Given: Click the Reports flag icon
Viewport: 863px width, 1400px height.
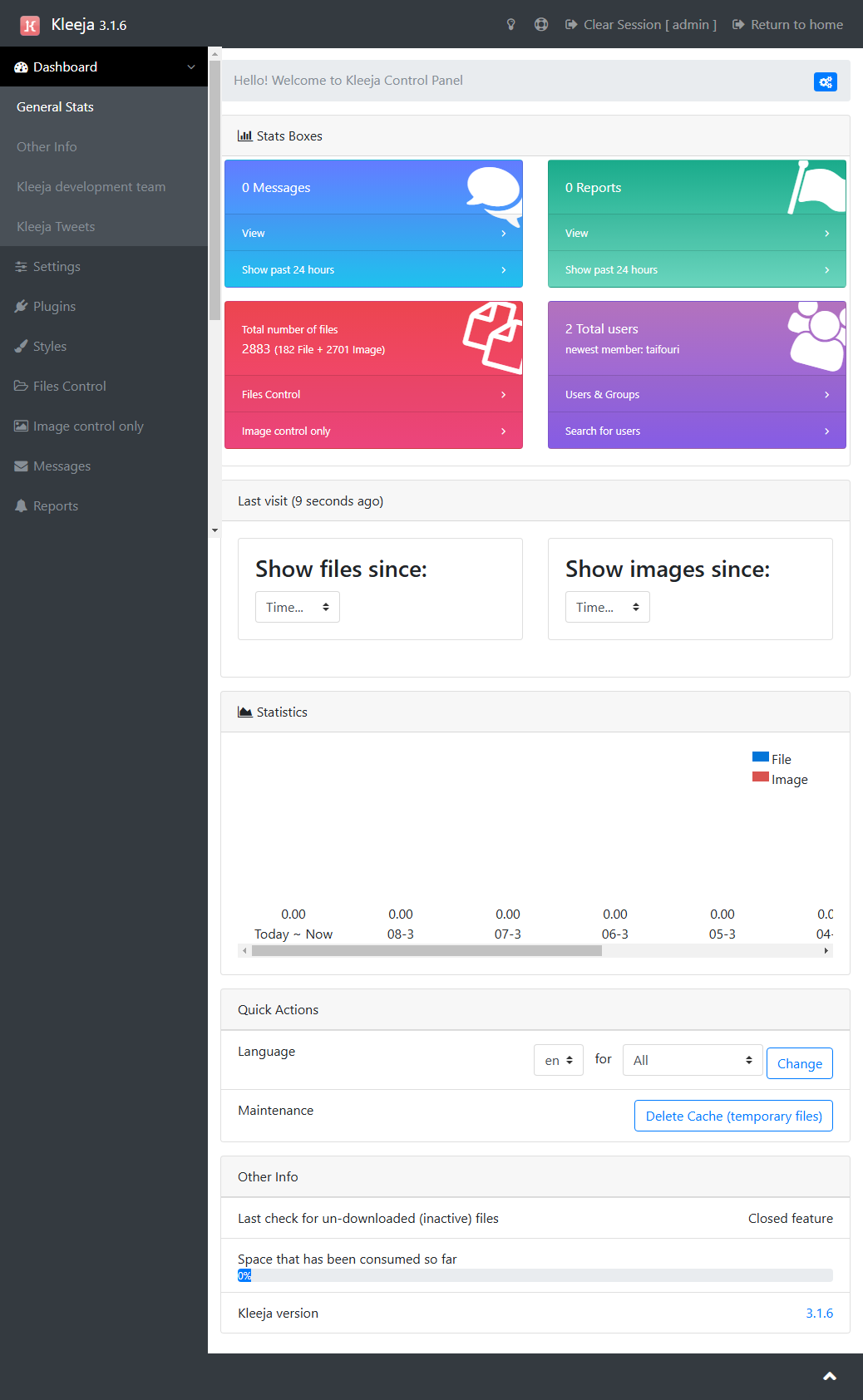Looking at the screenshot, I should click(816, 187).
